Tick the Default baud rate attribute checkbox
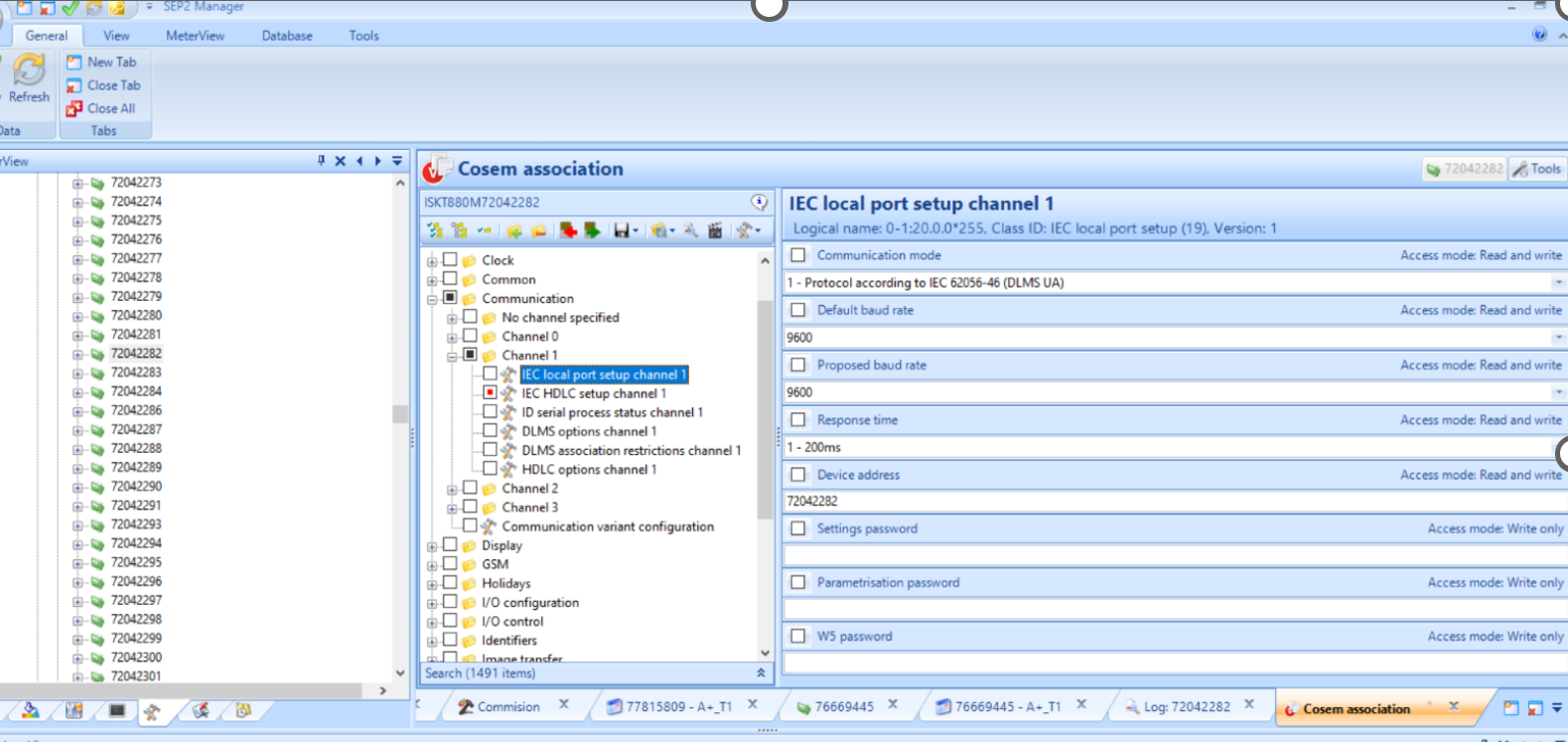This screenshot has width=1568, height=742. 797,310
